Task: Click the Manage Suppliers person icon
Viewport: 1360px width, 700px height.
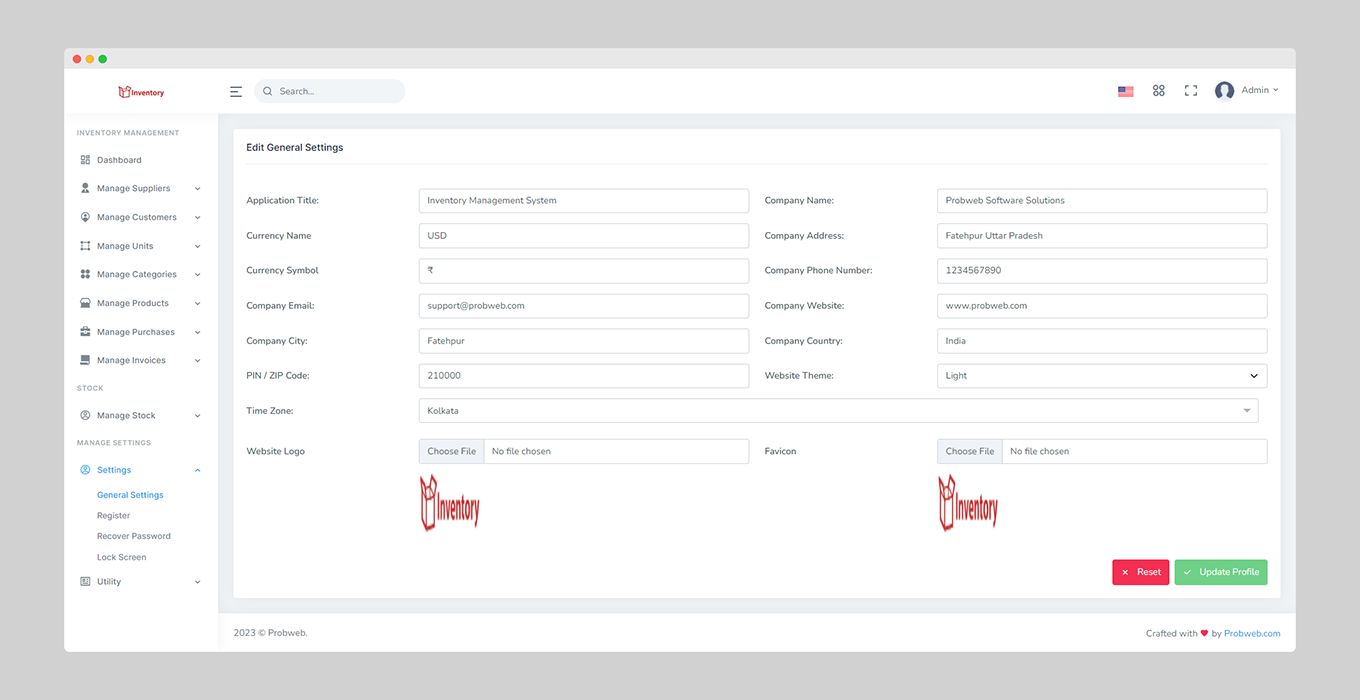Action: 85,188
